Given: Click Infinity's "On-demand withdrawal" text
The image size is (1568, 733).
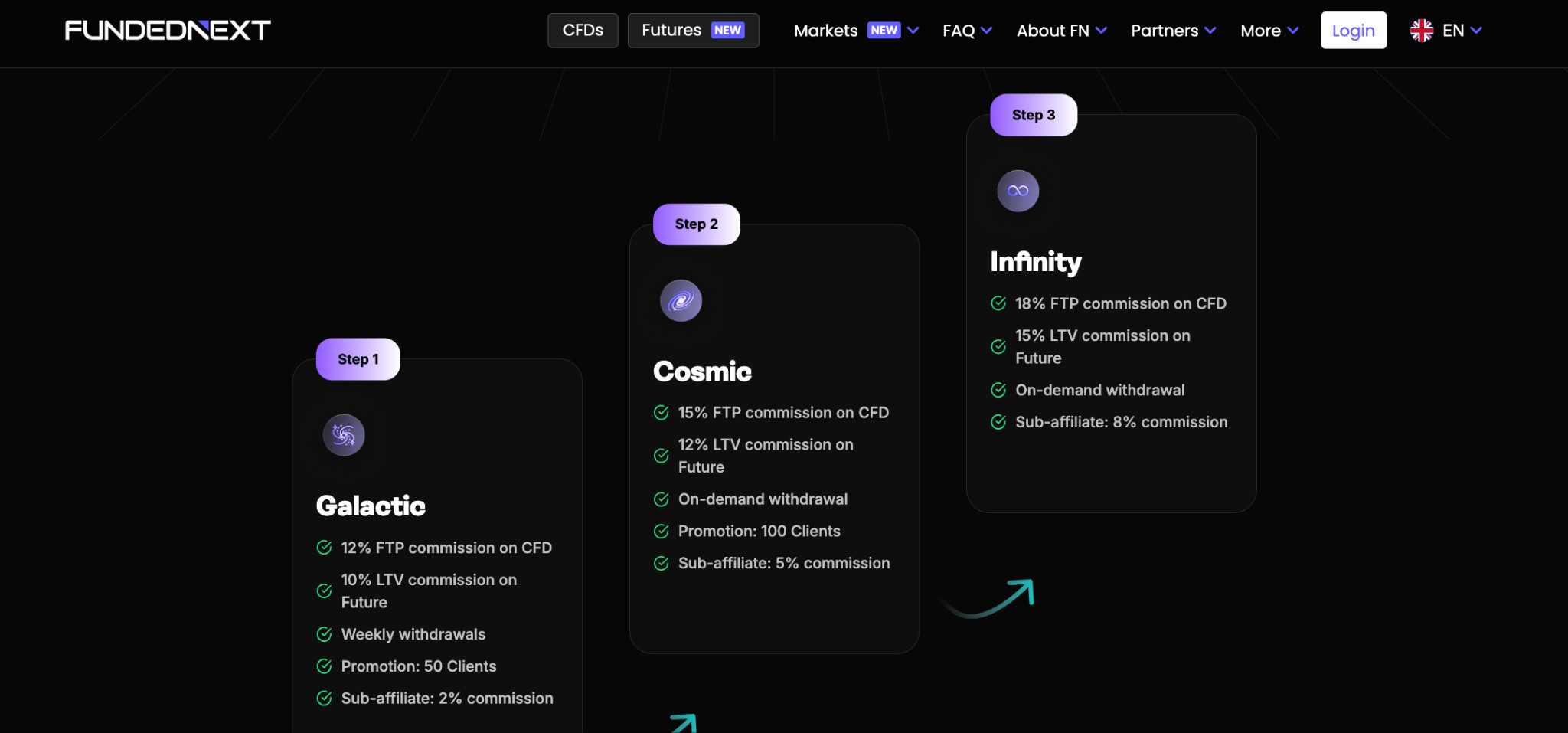Looking at the screenshot, I should pos(1100,390).
